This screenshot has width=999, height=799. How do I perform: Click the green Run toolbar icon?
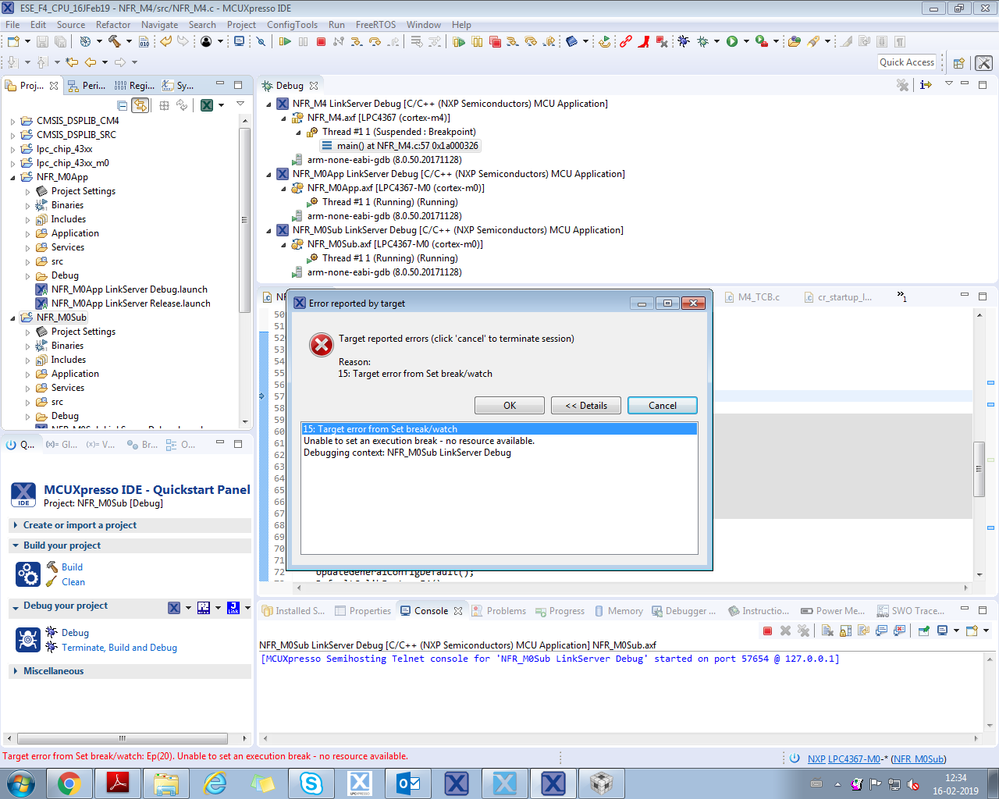732,42
